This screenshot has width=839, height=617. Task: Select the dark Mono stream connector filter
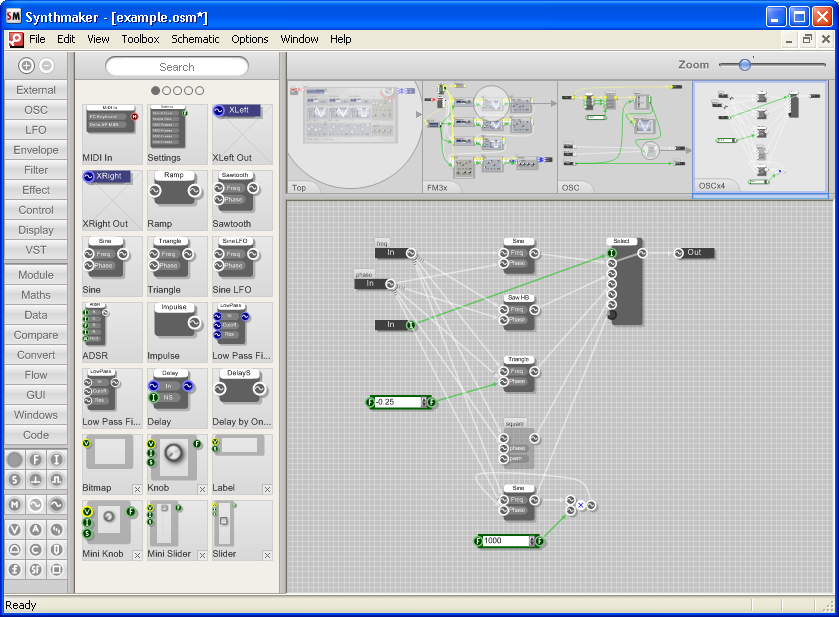point(56,504)
